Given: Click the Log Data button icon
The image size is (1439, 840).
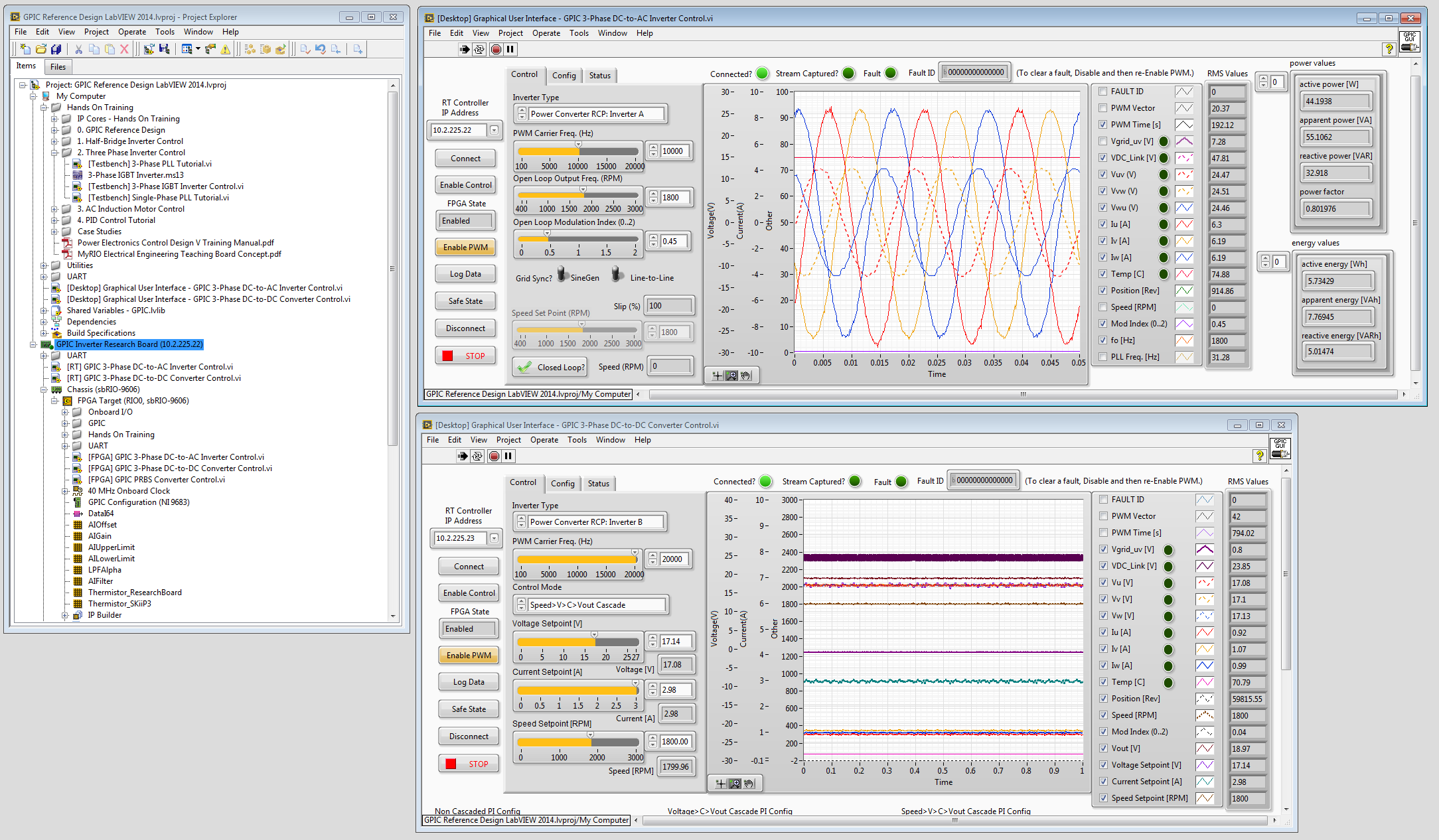Looking at the screenshot, I should point(466,274).
